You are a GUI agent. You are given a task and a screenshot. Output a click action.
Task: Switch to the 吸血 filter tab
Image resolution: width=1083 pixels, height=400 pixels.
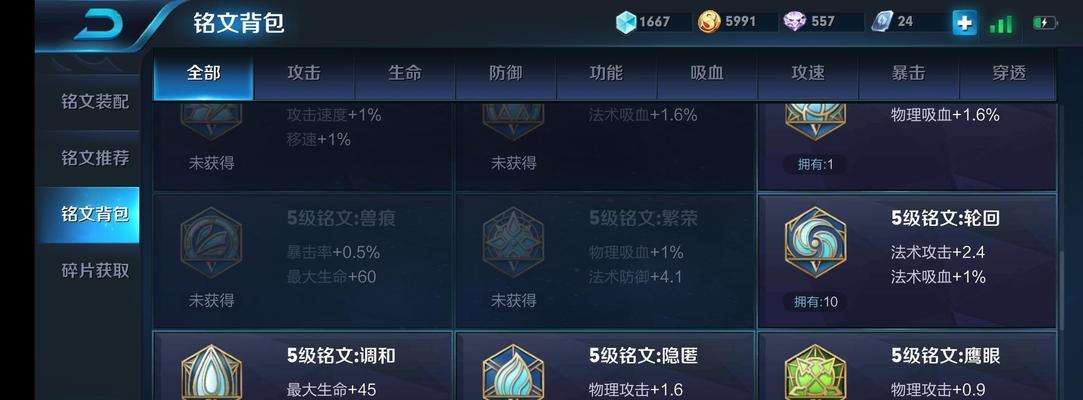(707, 73)
